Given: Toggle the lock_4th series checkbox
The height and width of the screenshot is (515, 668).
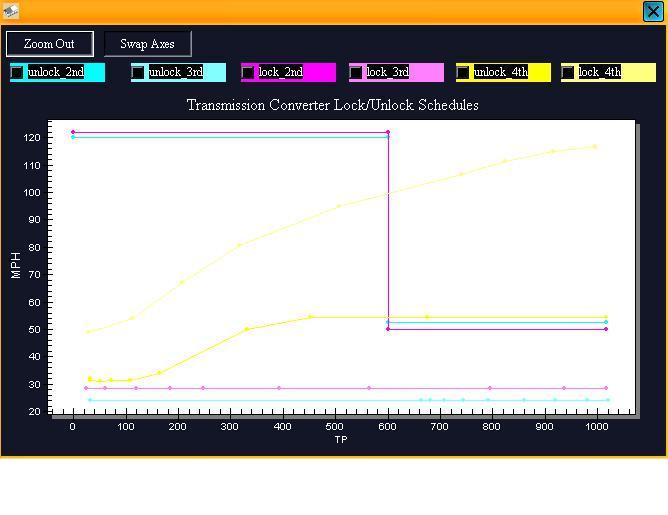Looking at the screenshot, I should pos(567,72).
